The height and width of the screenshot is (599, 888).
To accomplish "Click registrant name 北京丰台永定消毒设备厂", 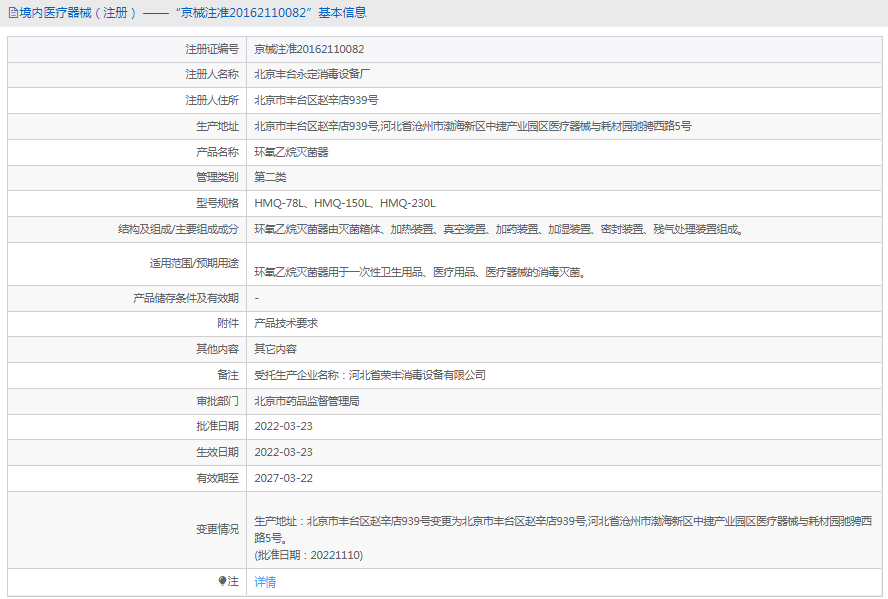I will click(312, 74).
